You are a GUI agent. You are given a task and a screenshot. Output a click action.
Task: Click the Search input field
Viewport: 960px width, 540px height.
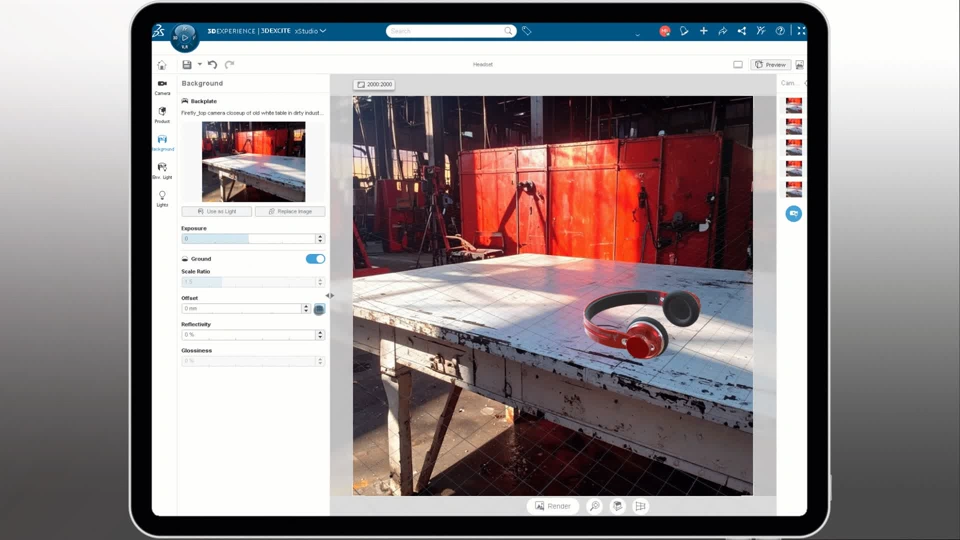[445, 31]
